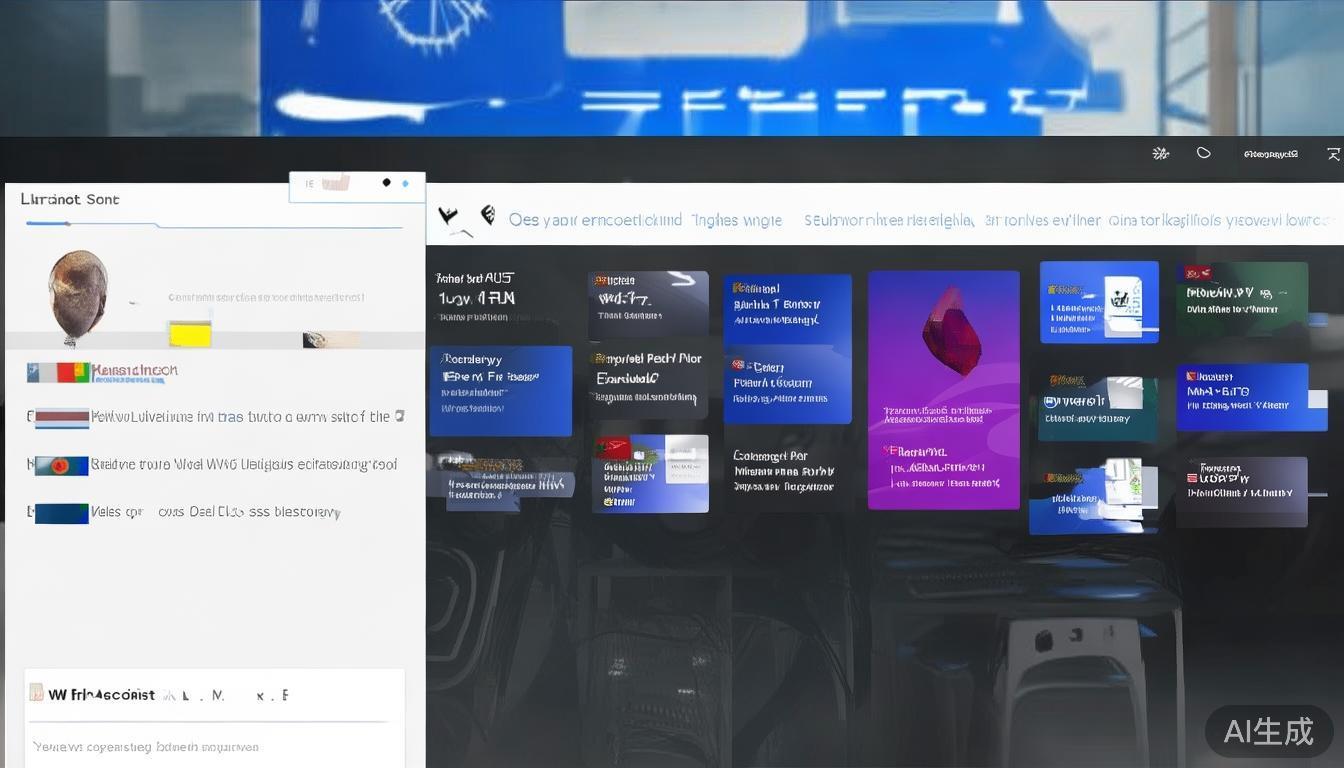Image resolution: width=1344 pixels, height=768 pixels.
Task: Click the black arrow icon left of the tab row
Action: point(449,218)
